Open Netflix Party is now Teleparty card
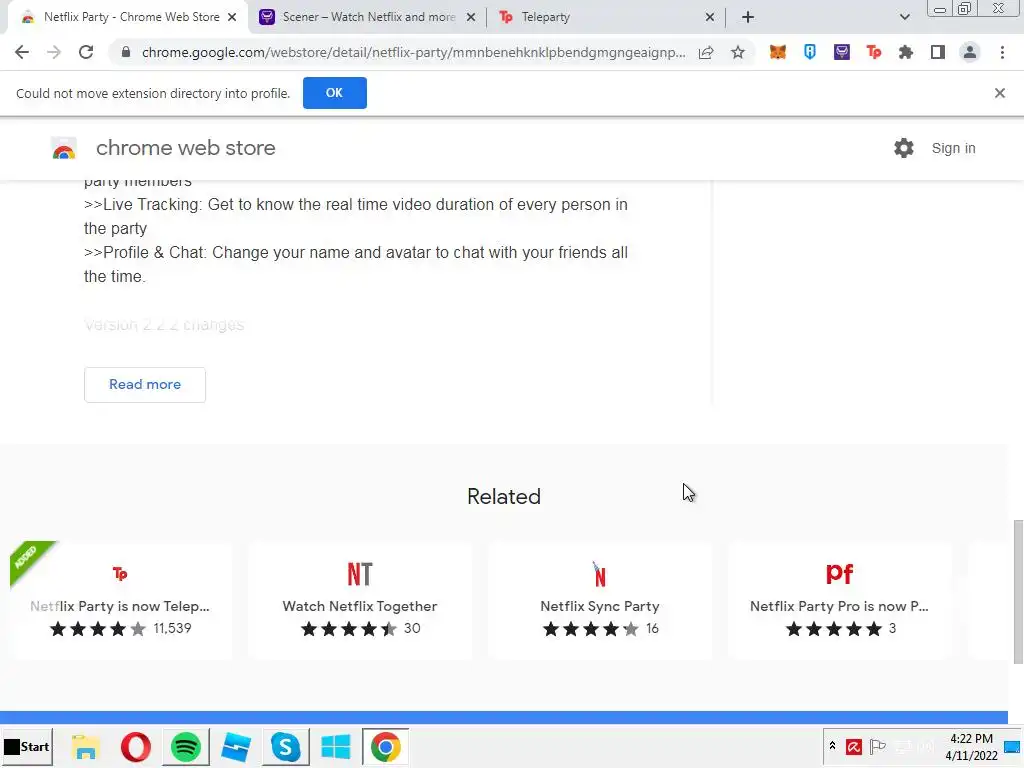Viewport: 1024px width, 768px height. [121, 601]
